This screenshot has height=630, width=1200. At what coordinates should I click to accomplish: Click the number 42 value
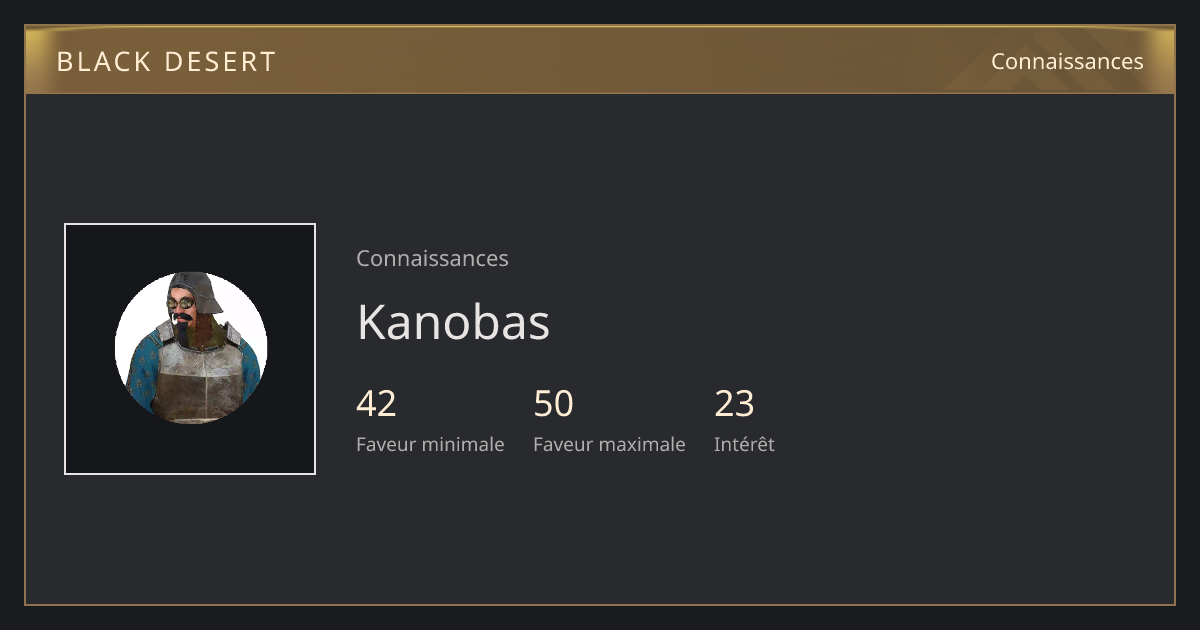(x=376, y=404)
